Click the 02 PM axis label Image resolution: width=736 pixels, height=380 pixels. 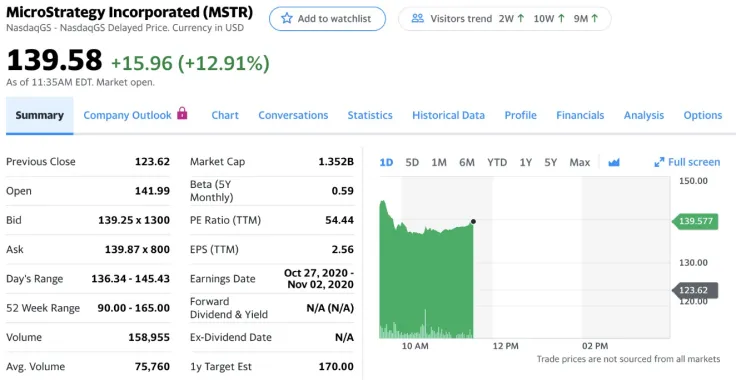tap(595, 346)
